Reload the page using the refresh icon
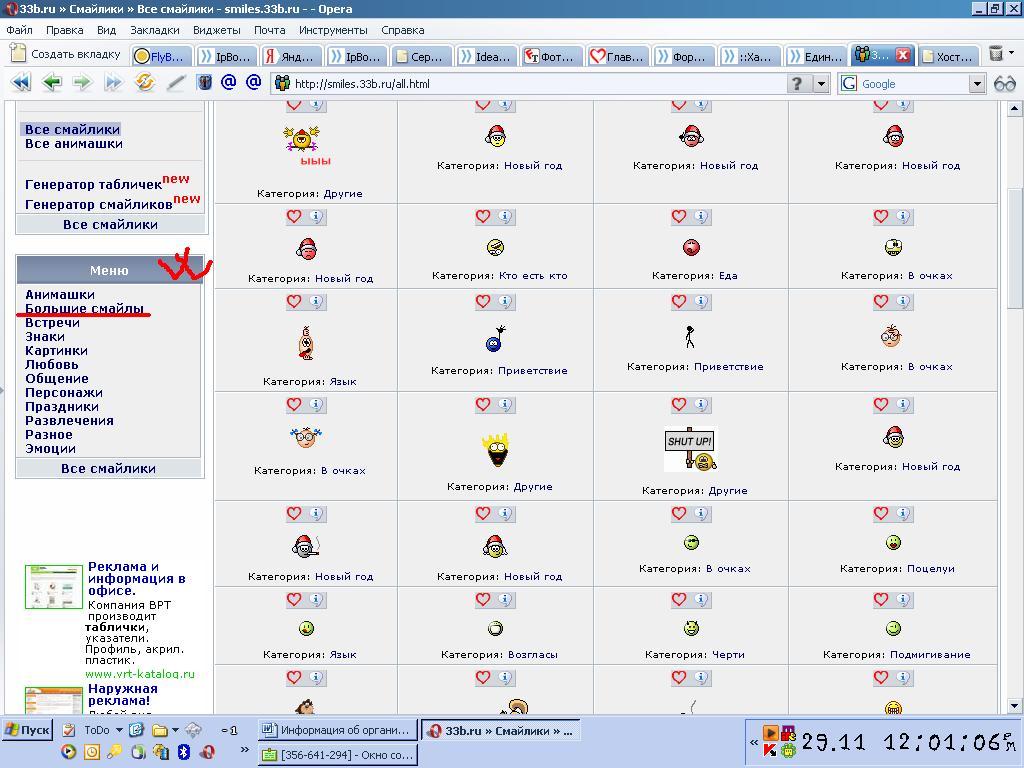Screen dimensions: 1024x768 144,83
